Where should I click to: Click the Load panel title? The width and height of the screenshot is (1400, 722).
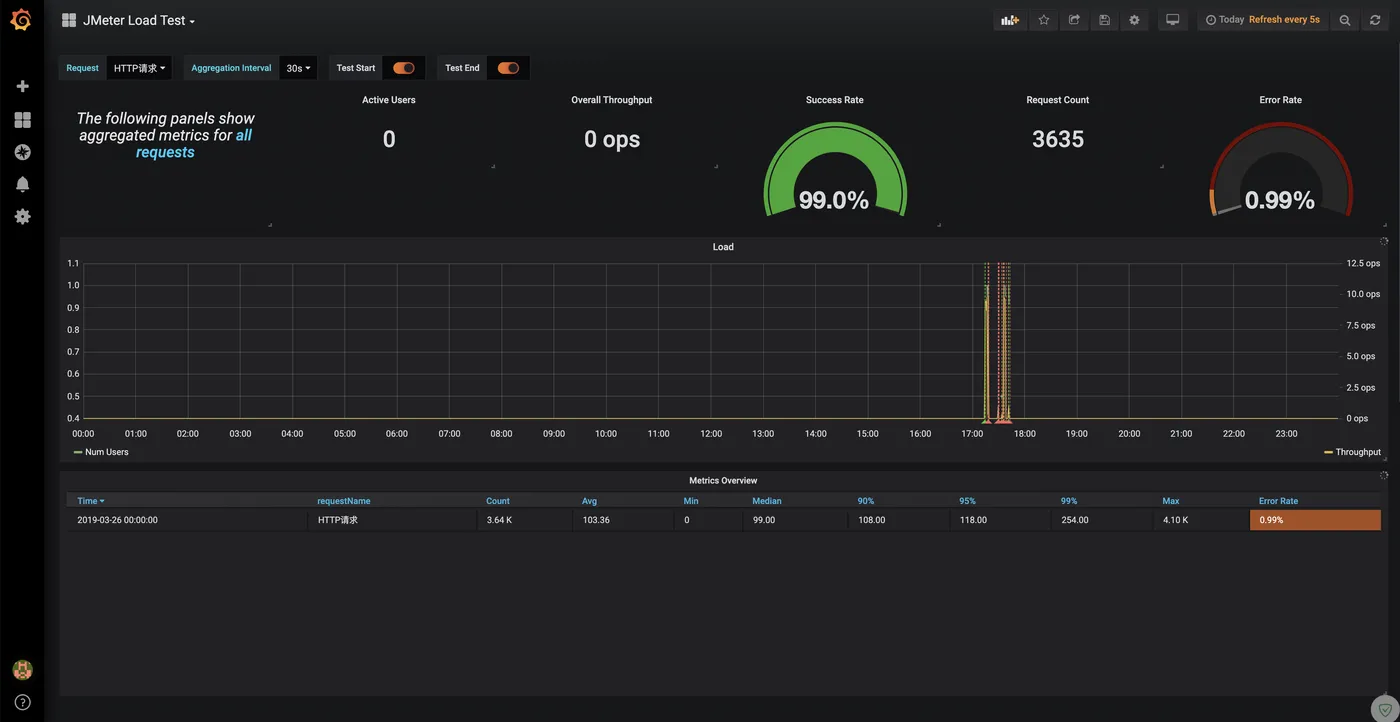(x=723, y=247)
